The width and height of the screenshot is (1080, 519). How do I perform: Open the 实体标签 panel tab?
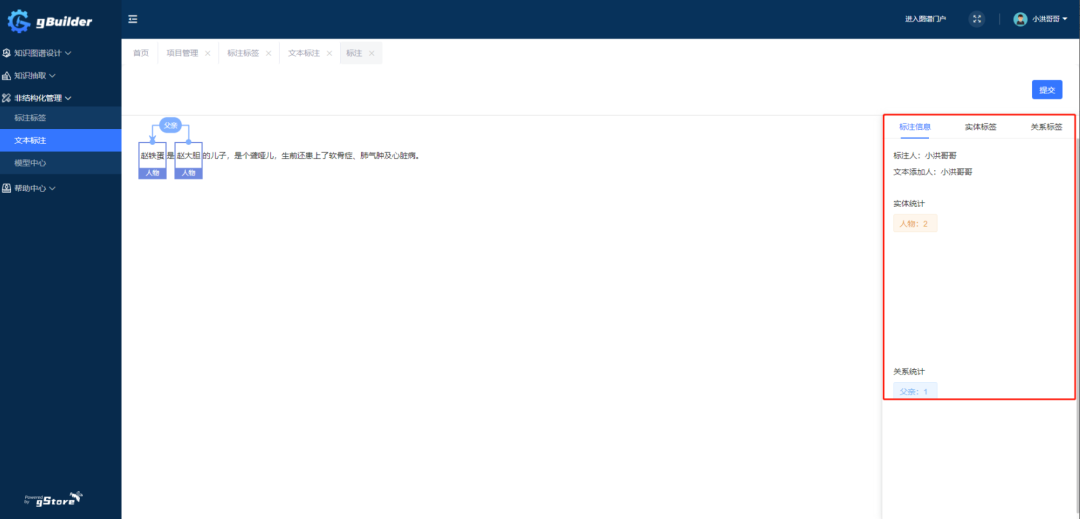980,127
